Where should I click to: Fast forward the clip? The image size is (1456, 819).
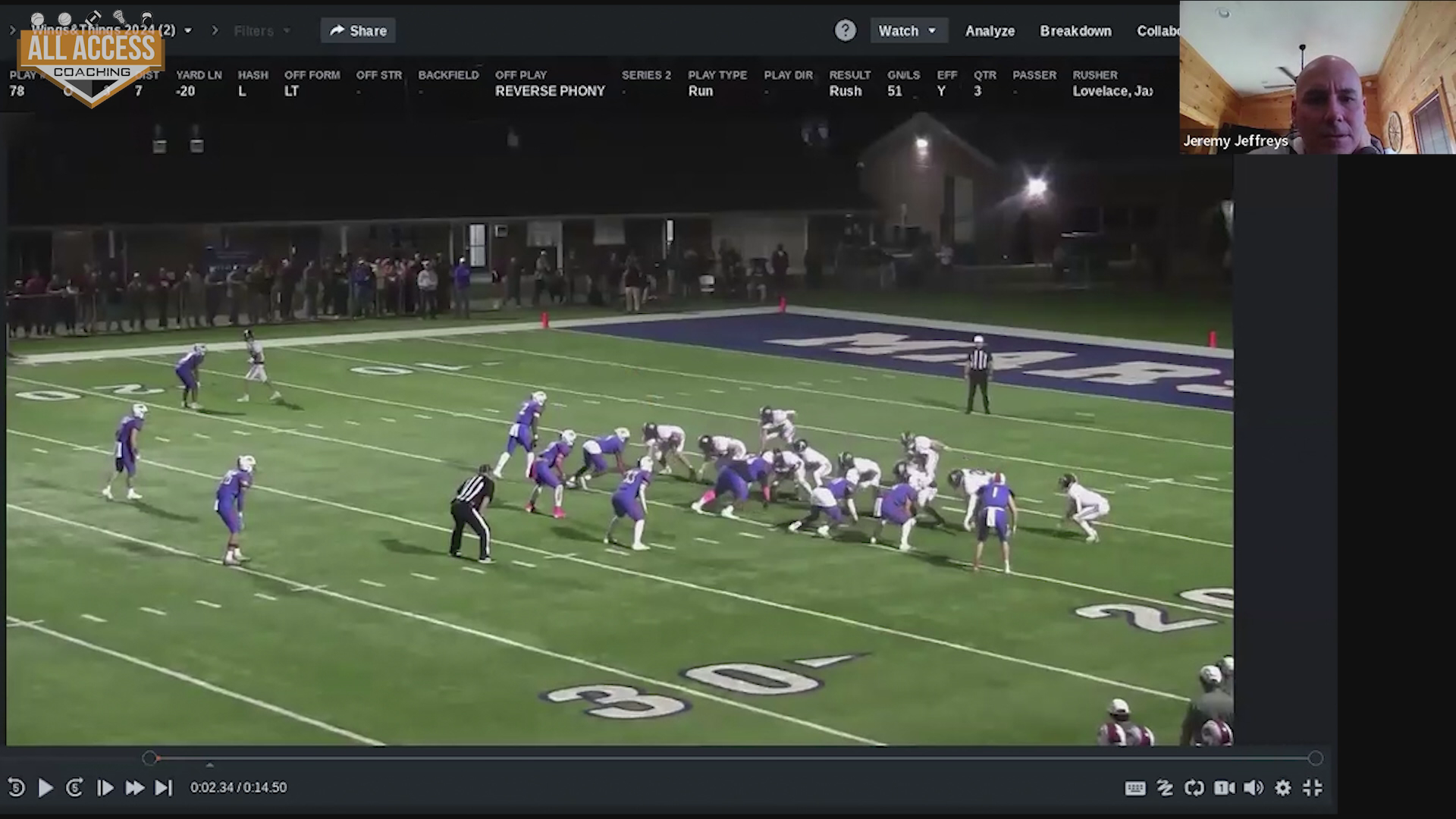tap(134, 788)
